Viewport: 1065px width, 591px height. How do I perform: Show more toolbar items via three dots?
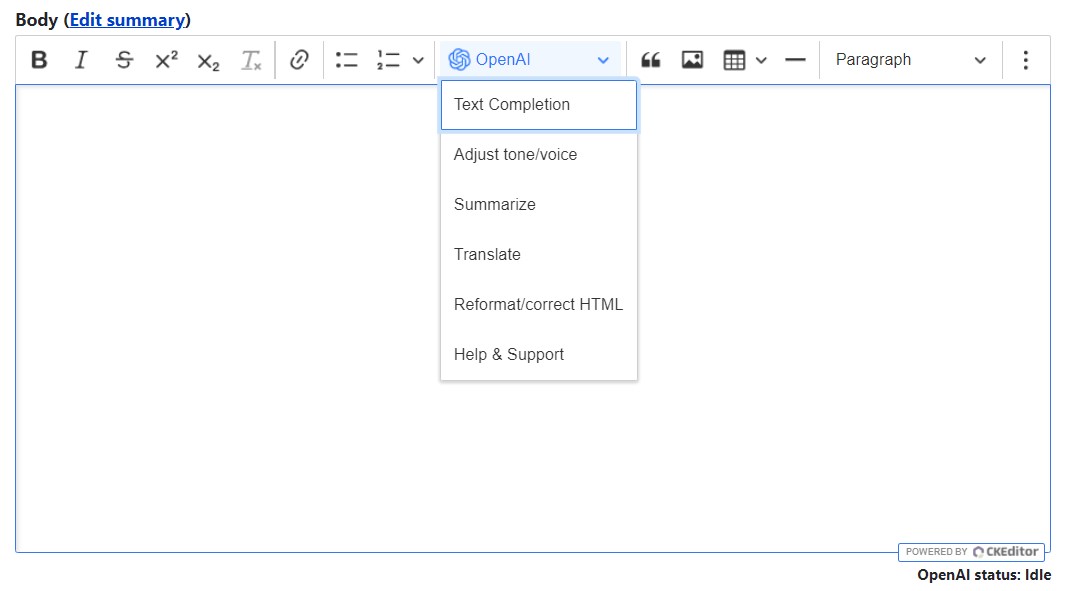[x=1026, y=60]
